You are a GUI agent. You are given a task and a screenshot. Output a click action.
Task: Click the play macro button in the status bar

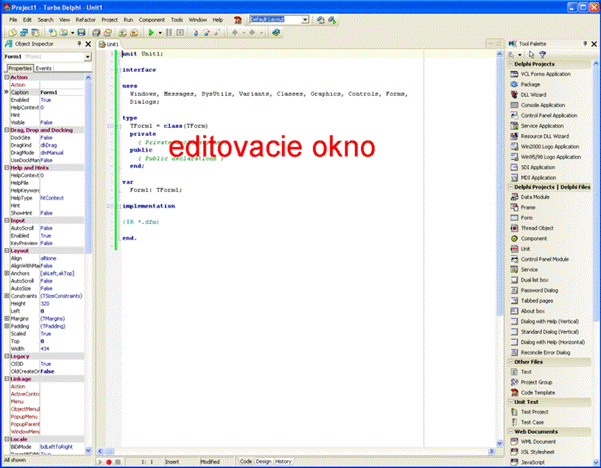point(100,462)
